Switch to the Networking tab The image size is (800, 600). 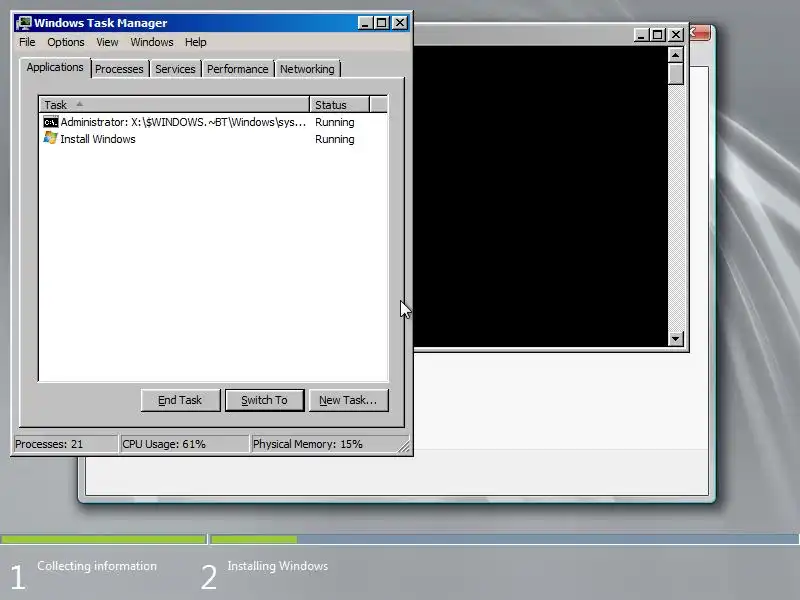click(307, 69)
